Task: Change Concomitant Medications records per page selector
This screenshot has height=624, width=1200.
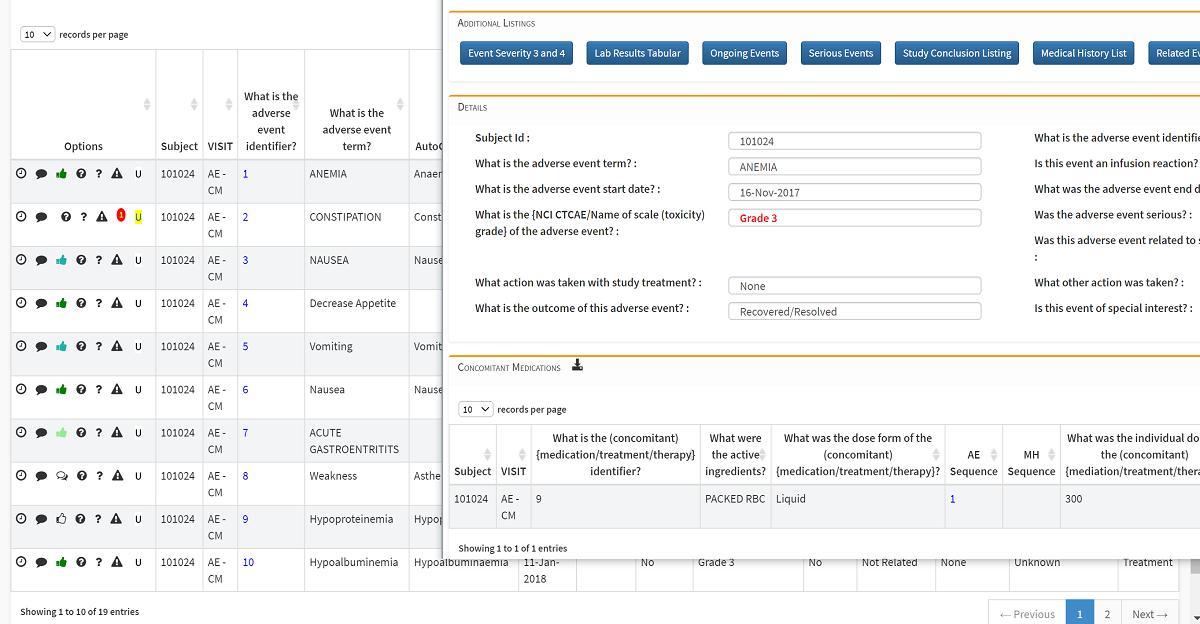Action: (x=476, y=409)
